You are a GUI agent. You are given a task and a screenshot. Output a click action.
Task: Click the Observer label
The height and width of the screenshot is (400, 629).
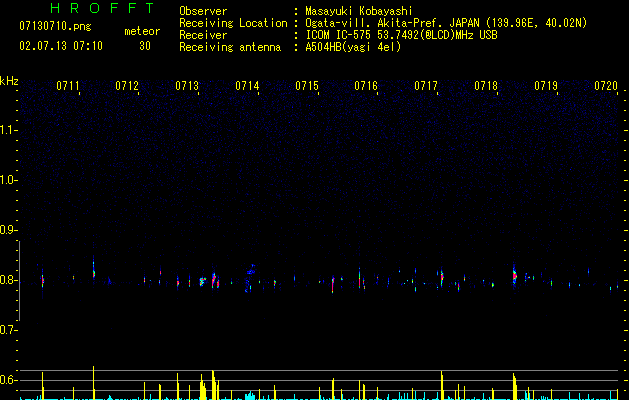coord(203,11)
